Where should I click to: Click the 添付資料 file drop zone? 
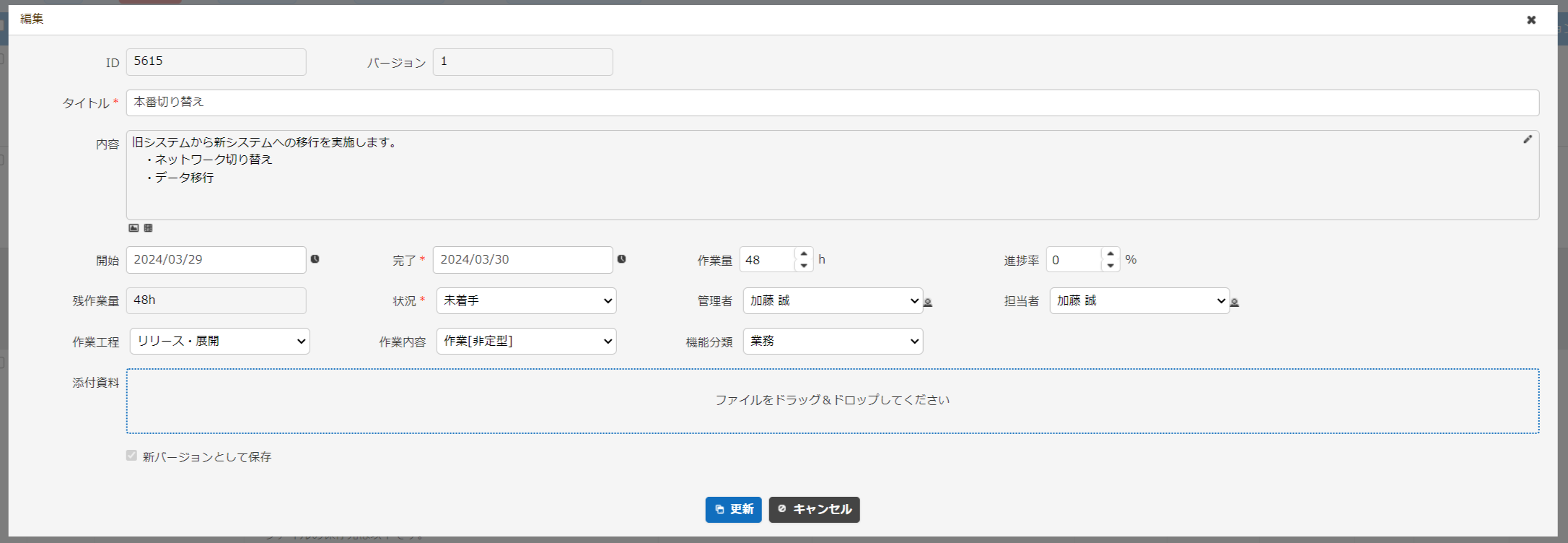833,401
